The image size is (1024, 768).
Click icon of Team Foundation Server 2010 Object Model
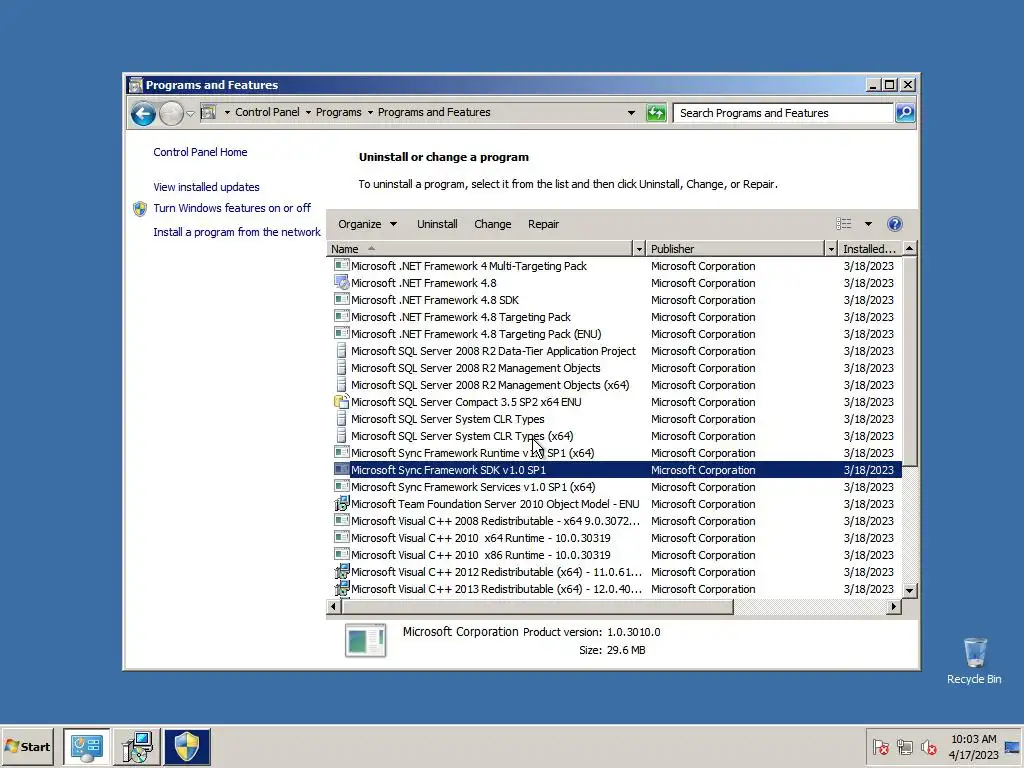coord(341,504)
